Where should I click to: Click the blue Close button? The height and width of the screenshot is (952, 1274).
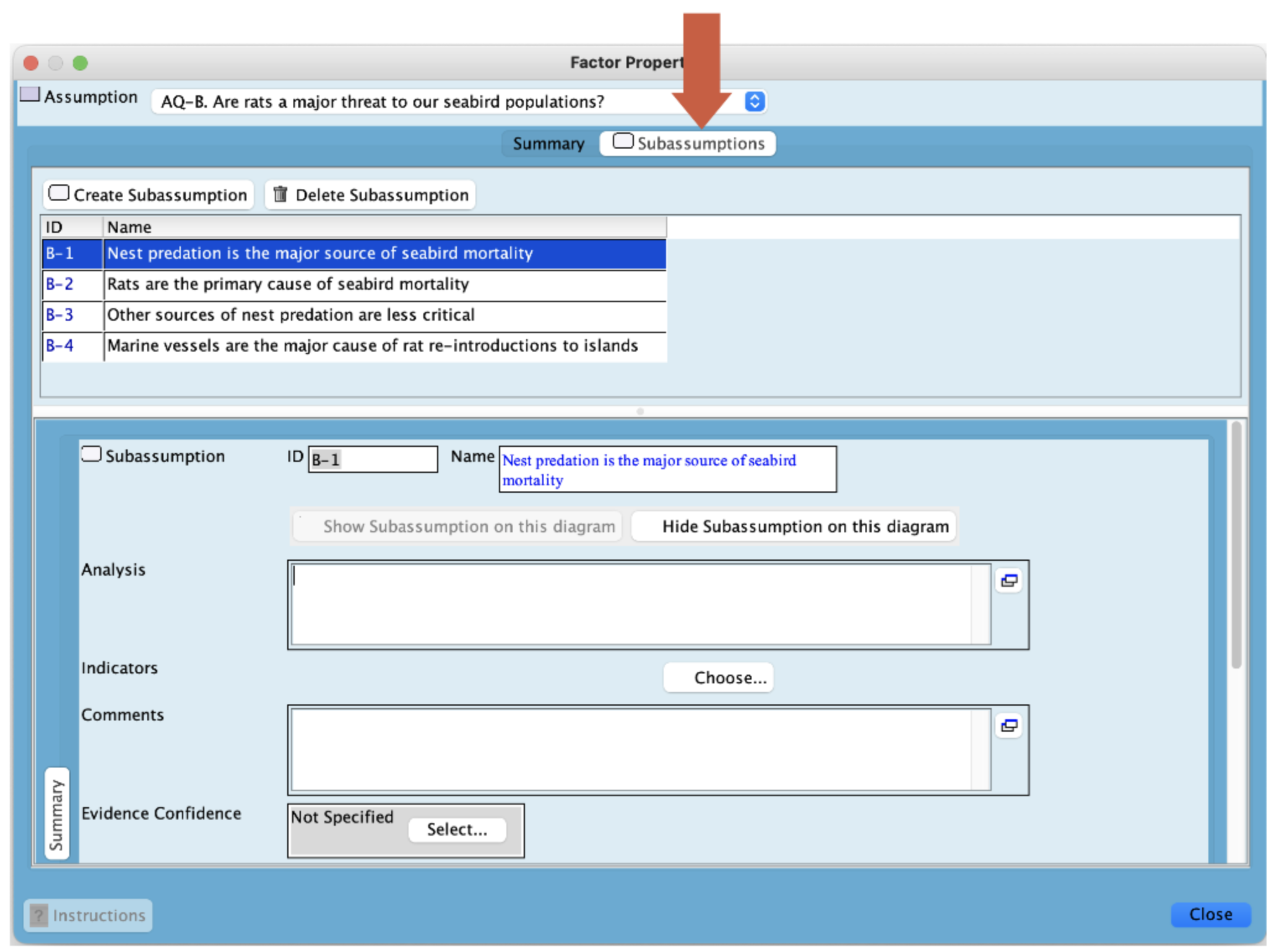pyautogui.click(x=1210, y=914)
